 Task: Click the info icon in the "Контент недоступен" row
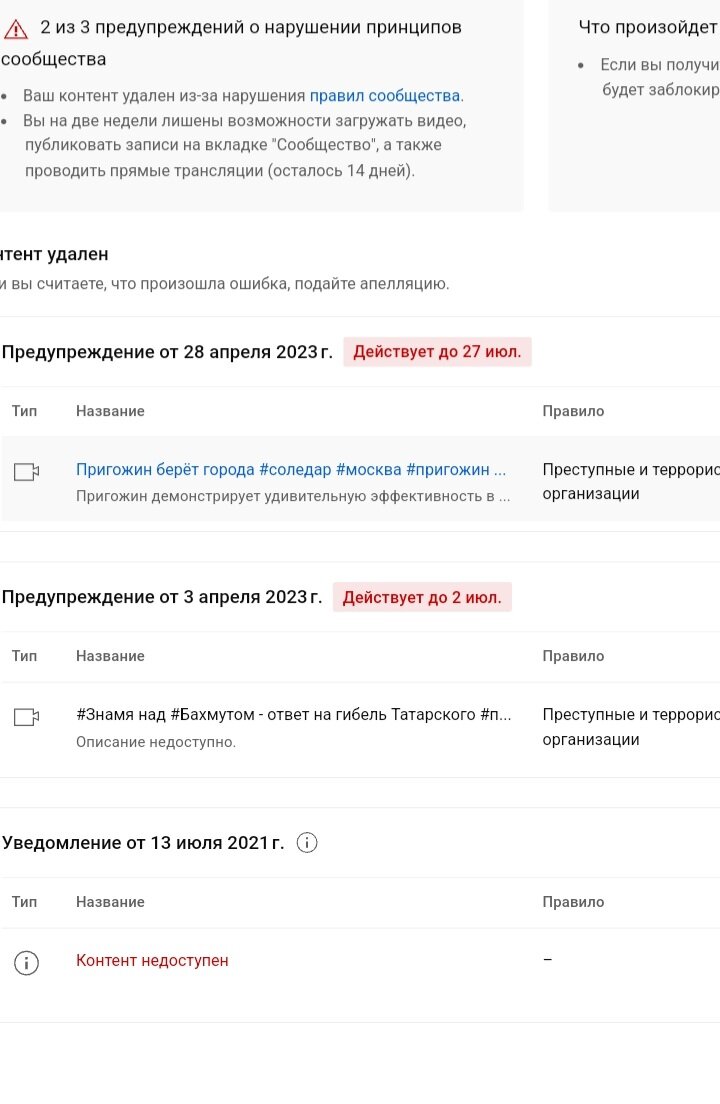pos(26,962)
